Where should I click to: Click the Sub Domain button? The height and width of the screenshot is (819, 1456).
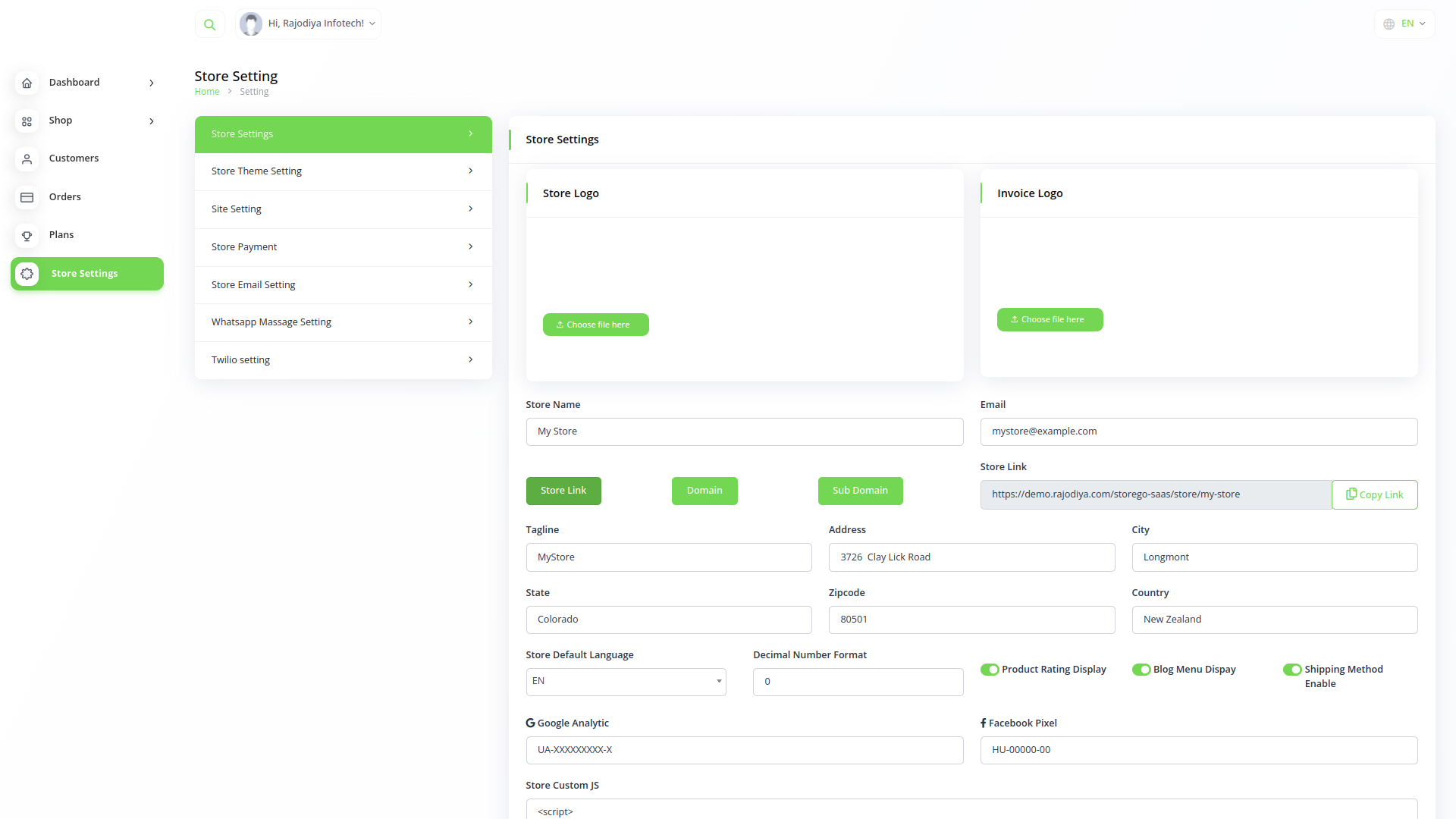pos(860,491)
